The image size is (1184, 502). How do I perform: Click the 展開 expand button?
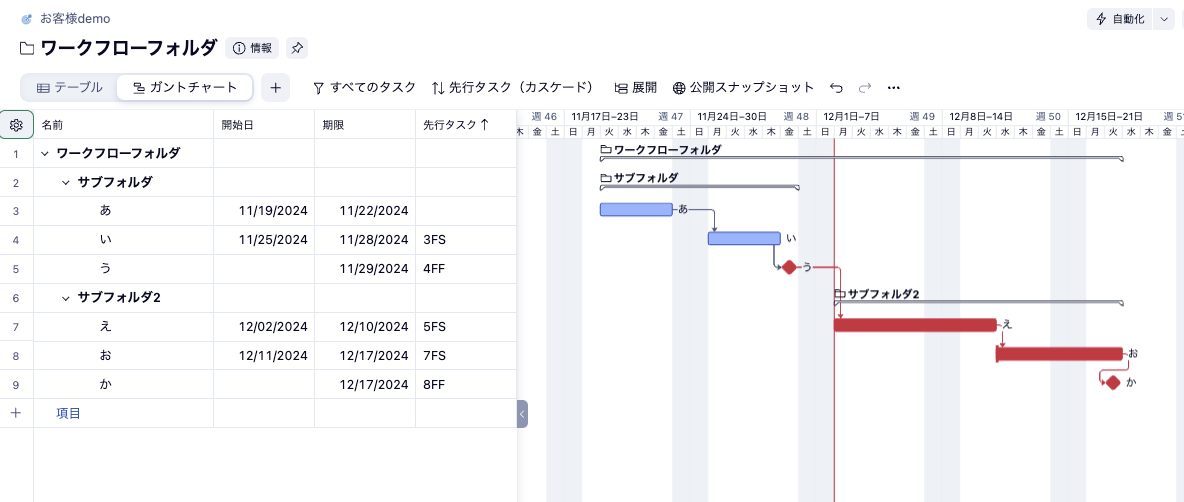(636, 88)
